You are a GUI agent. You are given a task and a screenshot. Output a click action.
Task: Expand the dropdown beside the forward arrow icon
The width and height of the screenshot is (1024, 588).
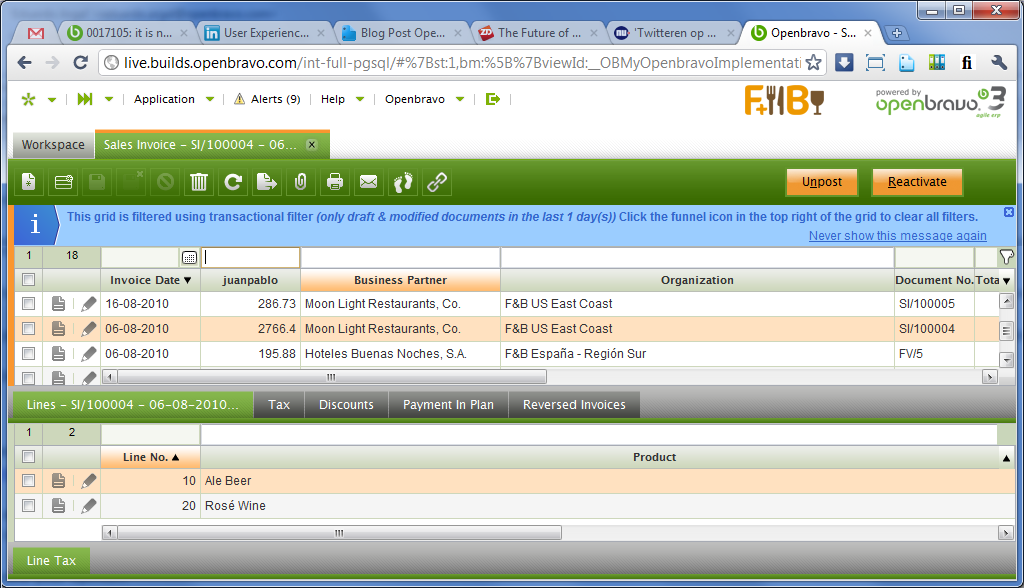[x=109, y=99]
